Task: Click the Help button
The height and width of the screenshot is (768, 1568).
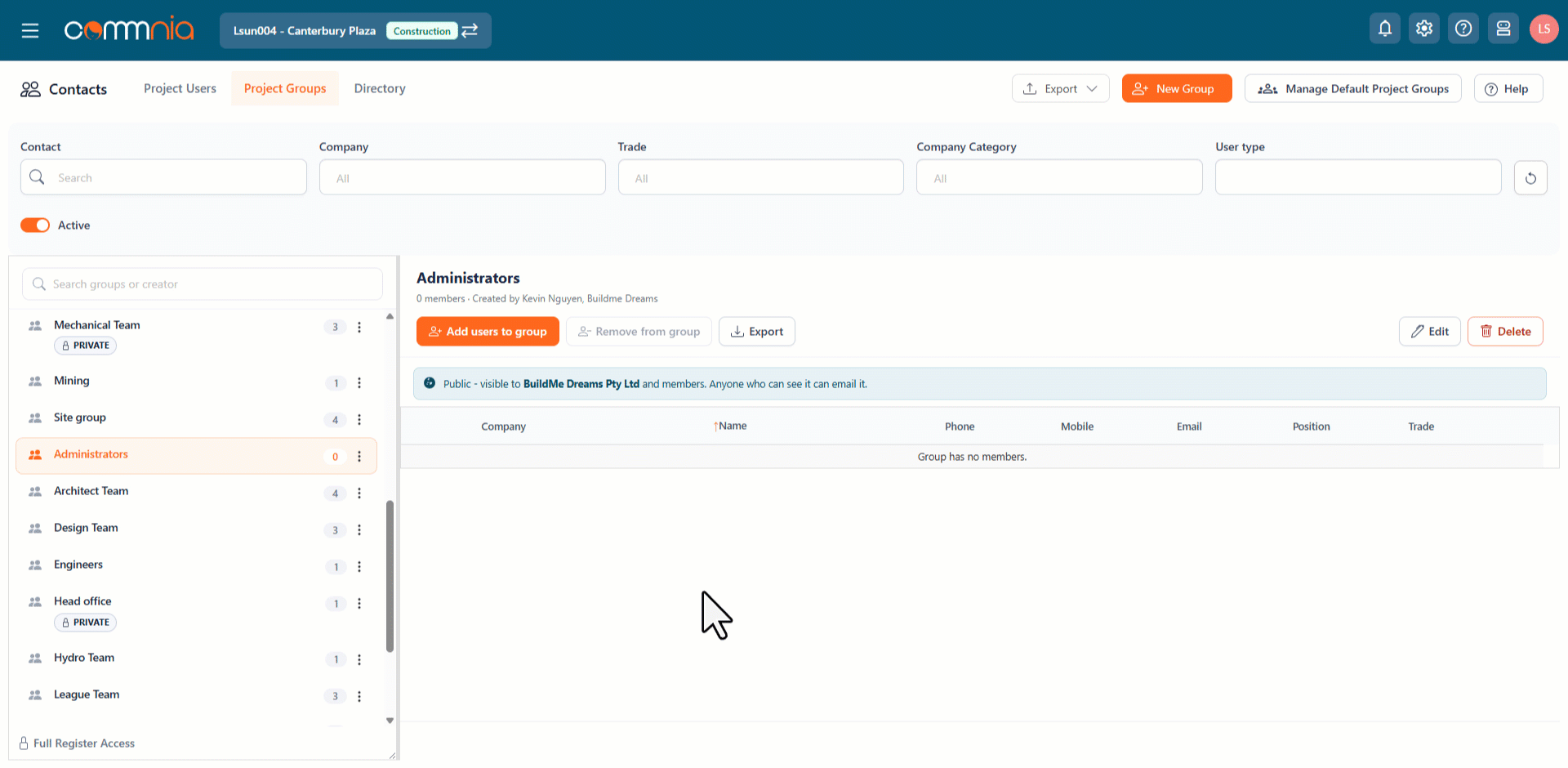Action: (x=1508, y=88)
